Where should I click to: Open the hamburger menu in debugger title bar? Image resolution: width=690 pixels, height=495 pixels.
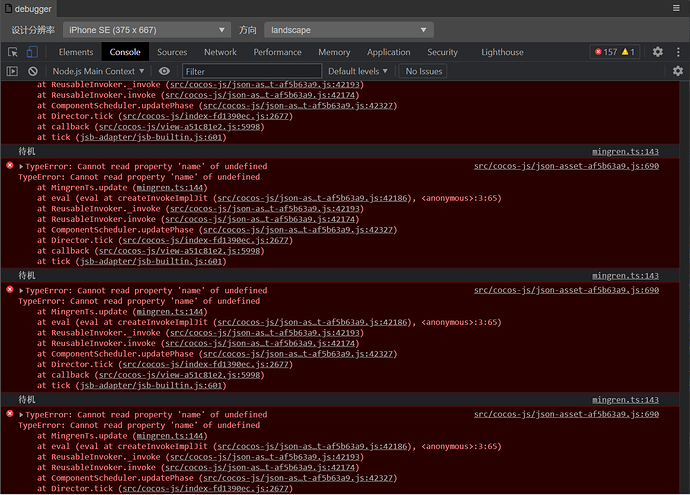tap(676, 8)
